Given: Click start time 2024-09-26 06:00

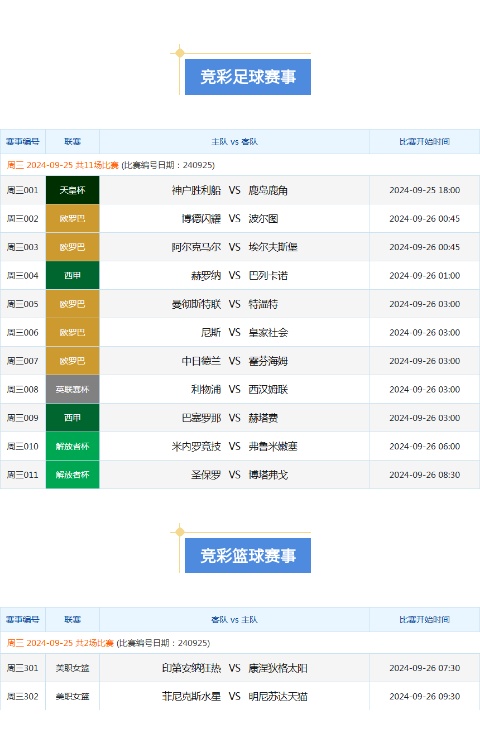Looking at the screenshot, I should [424, 446].
